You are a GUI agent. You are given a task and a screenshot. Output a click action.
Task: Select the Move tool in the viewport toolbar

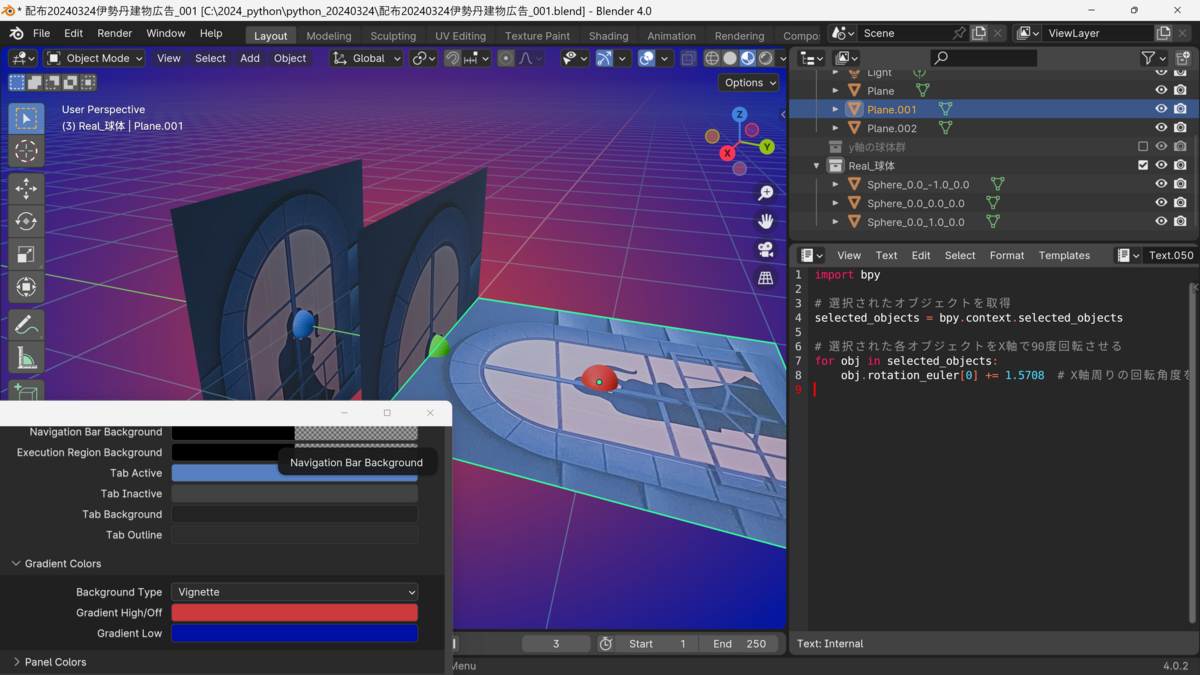(26, 187)
